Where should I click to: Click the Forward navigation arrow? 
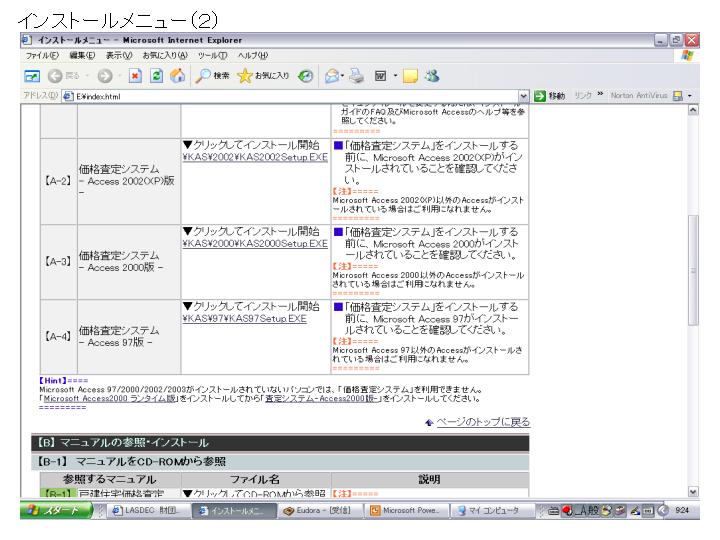click(x=105, y=76)
